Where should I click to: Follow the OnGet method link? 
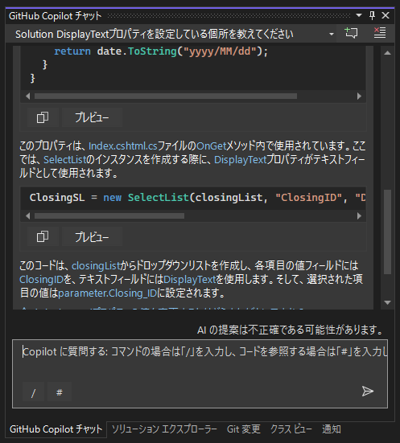tap(211, 146)
